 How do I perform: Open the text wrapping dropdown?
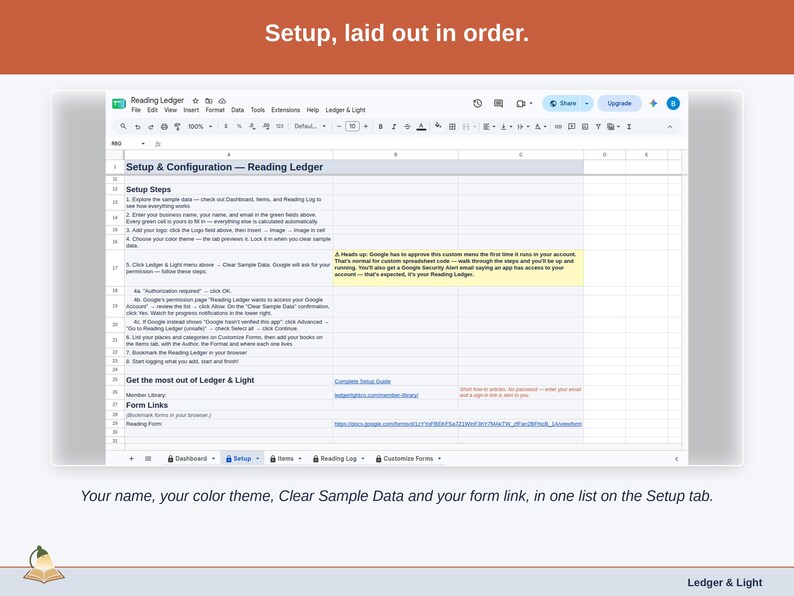(523, 127)
